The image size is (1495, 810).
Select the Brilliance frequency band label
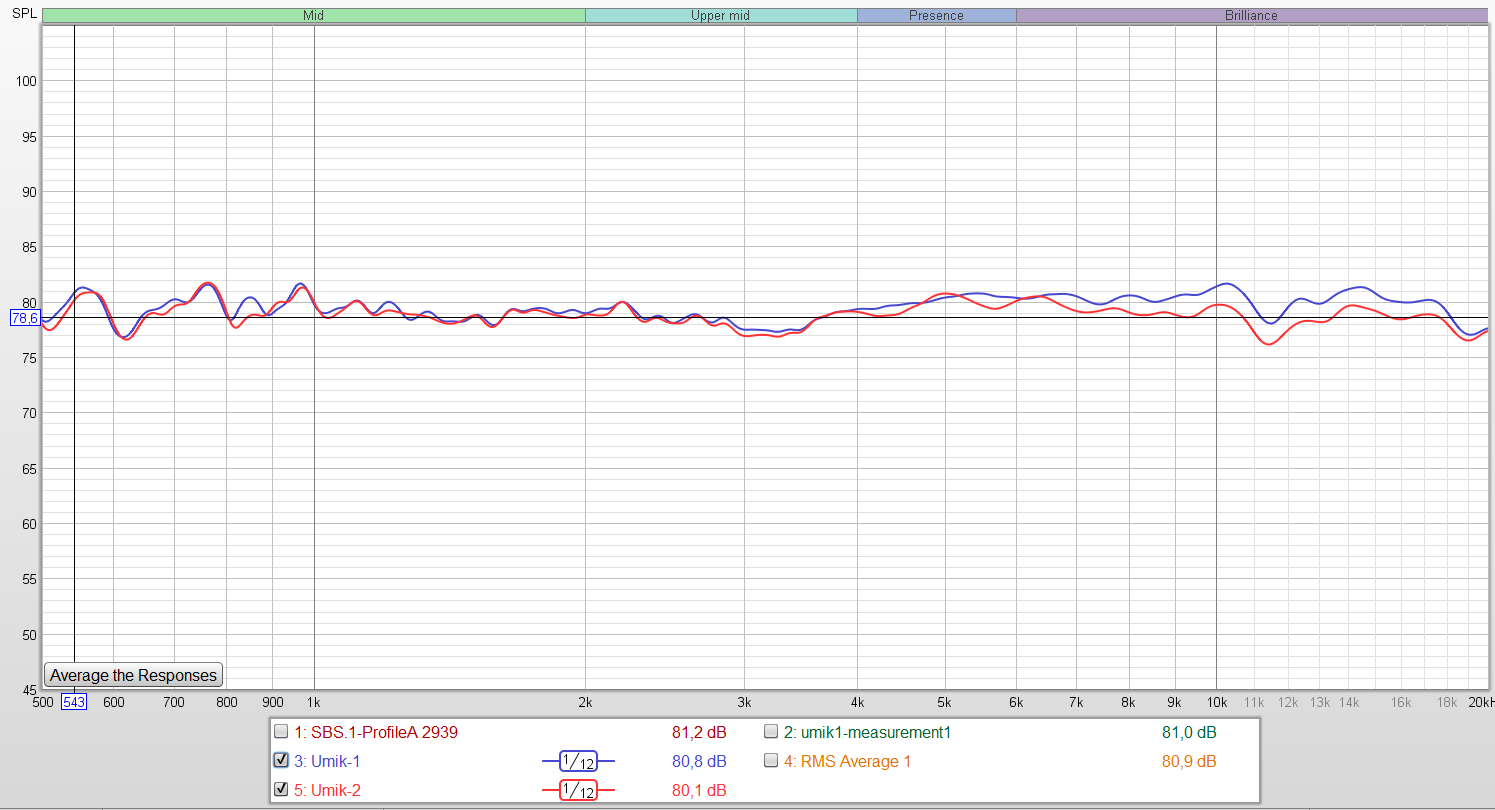click(1252, 15)
